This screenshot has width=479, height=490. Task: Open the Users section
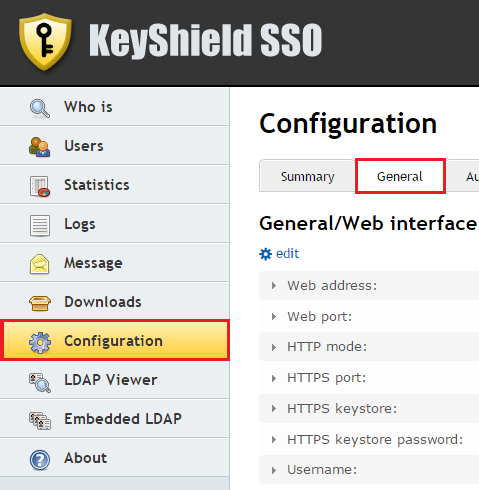tap(115, 146)
